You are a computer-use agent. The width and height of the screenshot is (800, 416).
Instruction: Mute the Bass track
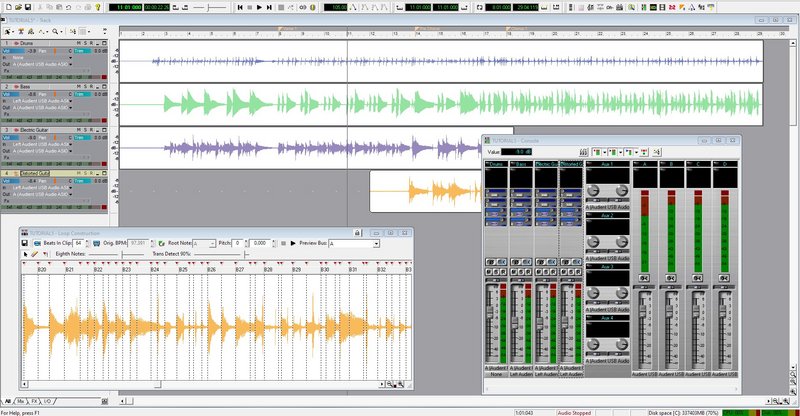pos(79,87)
